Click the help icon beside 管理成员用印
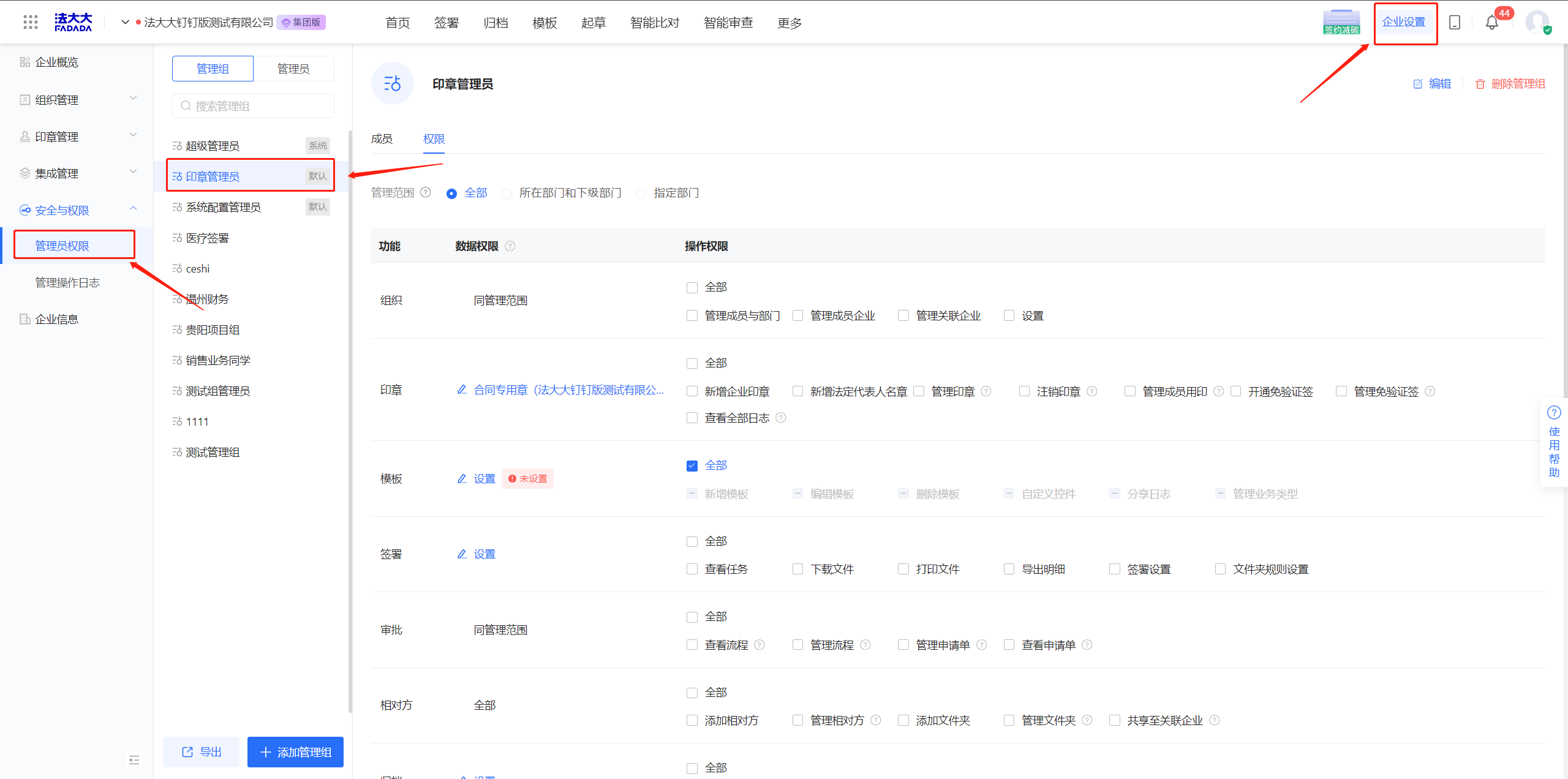 tap(1219, 391)
